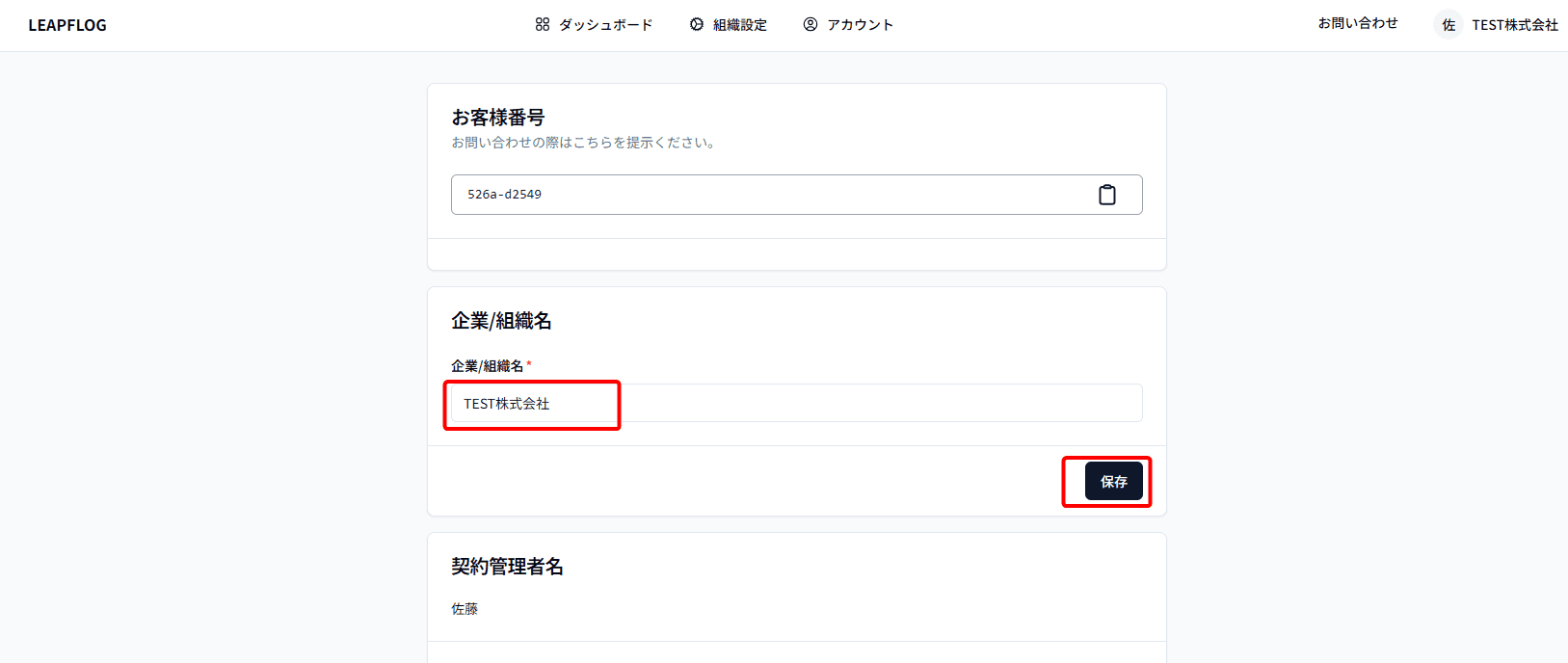Click the 佐藤 contract manager name

point(465,609)
